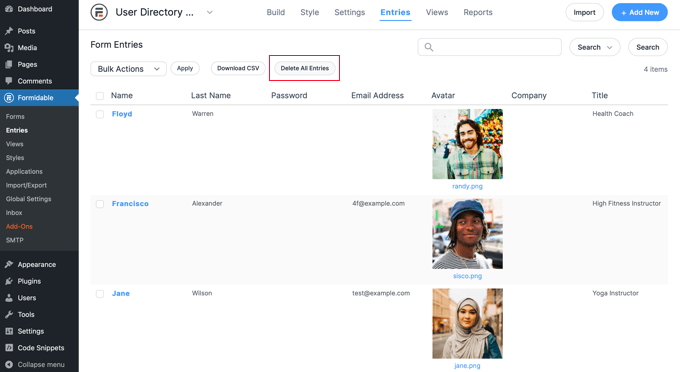This screenshot has width=680, height=372.
Task: Click the test@example.com email cell
Action: coord(381,293)
